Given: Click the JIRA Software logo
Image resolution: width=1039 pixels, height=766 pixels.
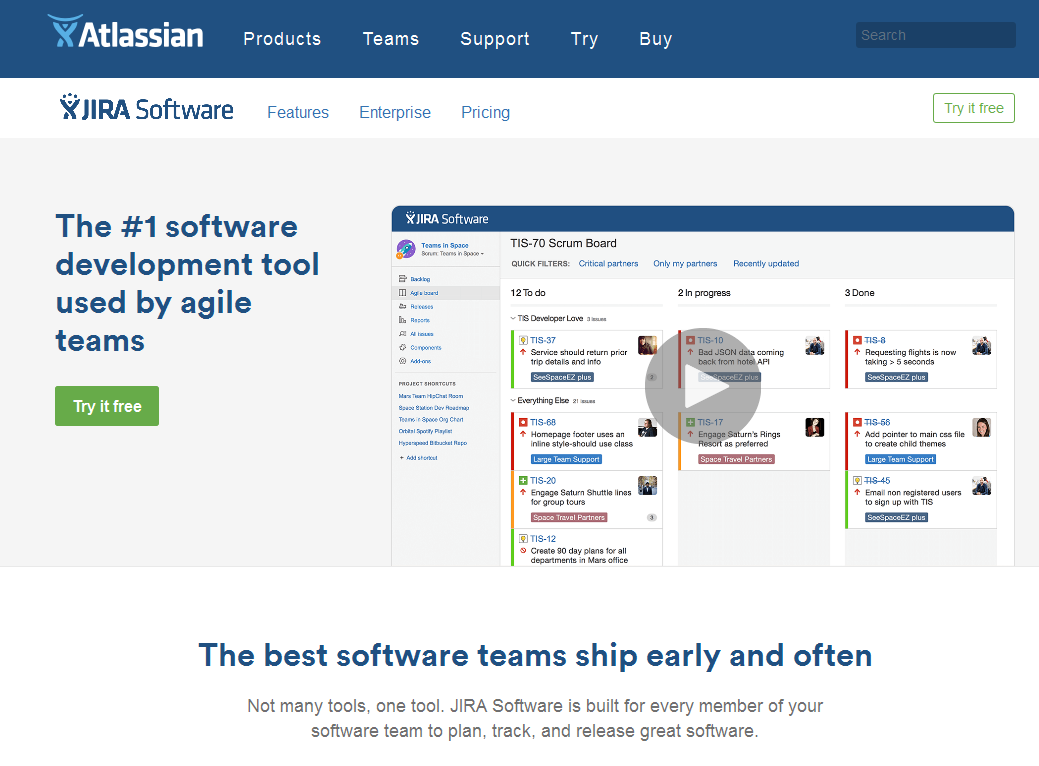Looking at the screenshot, I should click(147, 109).
